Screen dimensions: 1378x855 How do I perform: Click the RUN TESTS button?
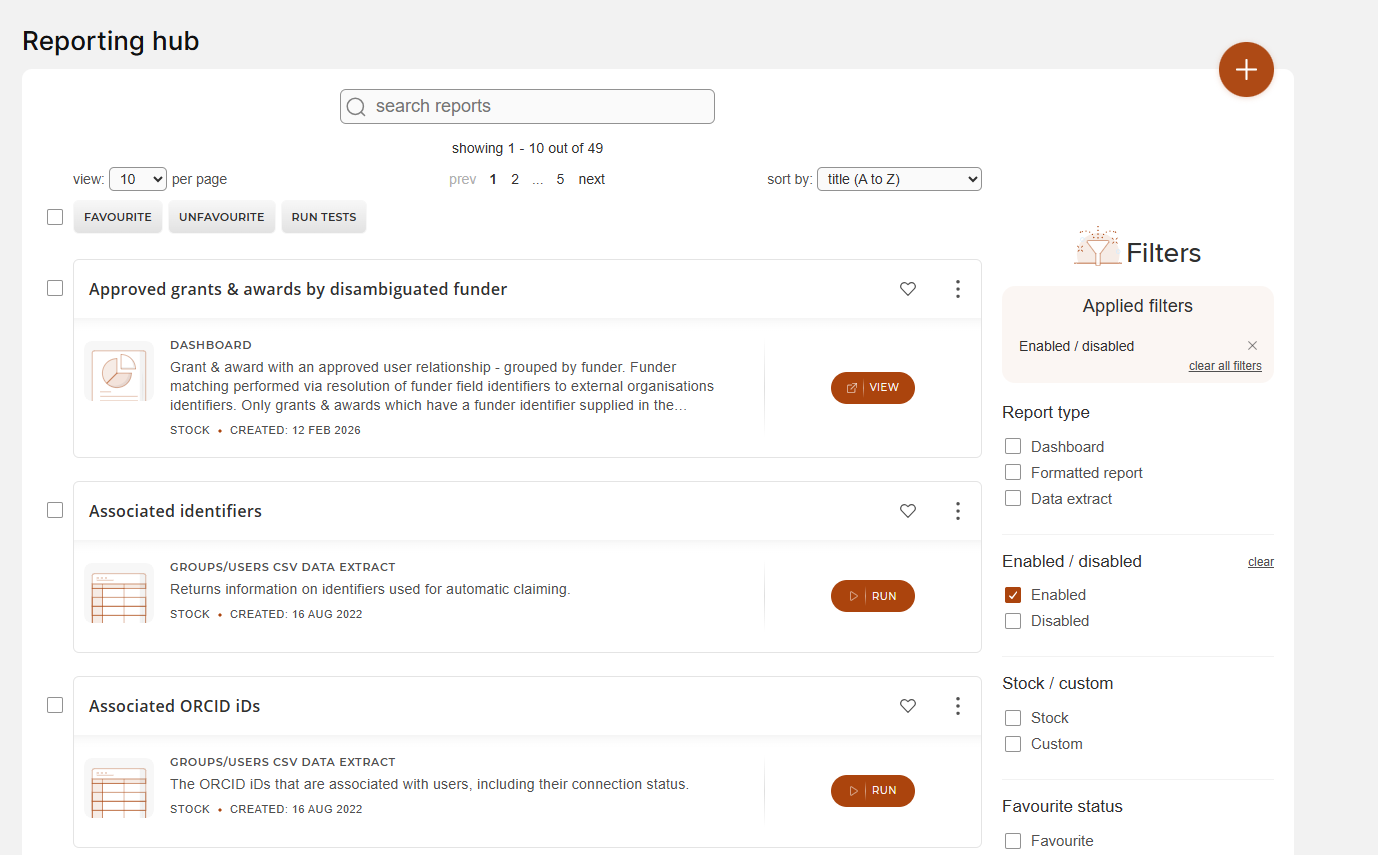pos(324,217)
